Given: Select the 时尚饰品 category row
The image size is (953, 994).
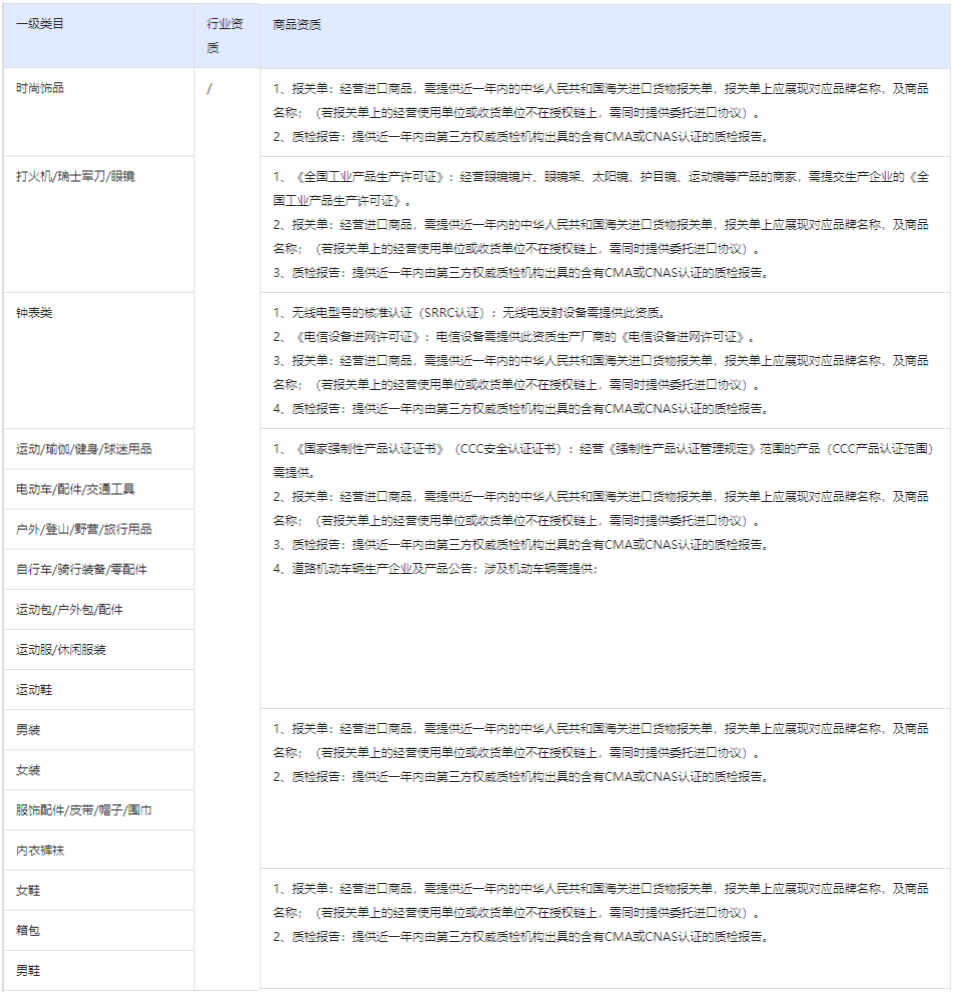Looking at the screenshot, I should [x=42, y=88].
